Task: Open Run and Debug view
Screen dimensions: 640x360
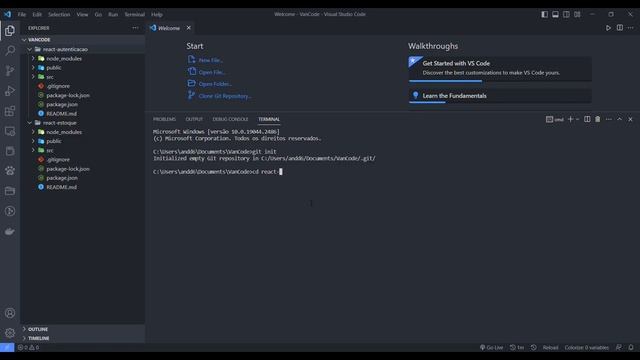Action: point(10,91)
